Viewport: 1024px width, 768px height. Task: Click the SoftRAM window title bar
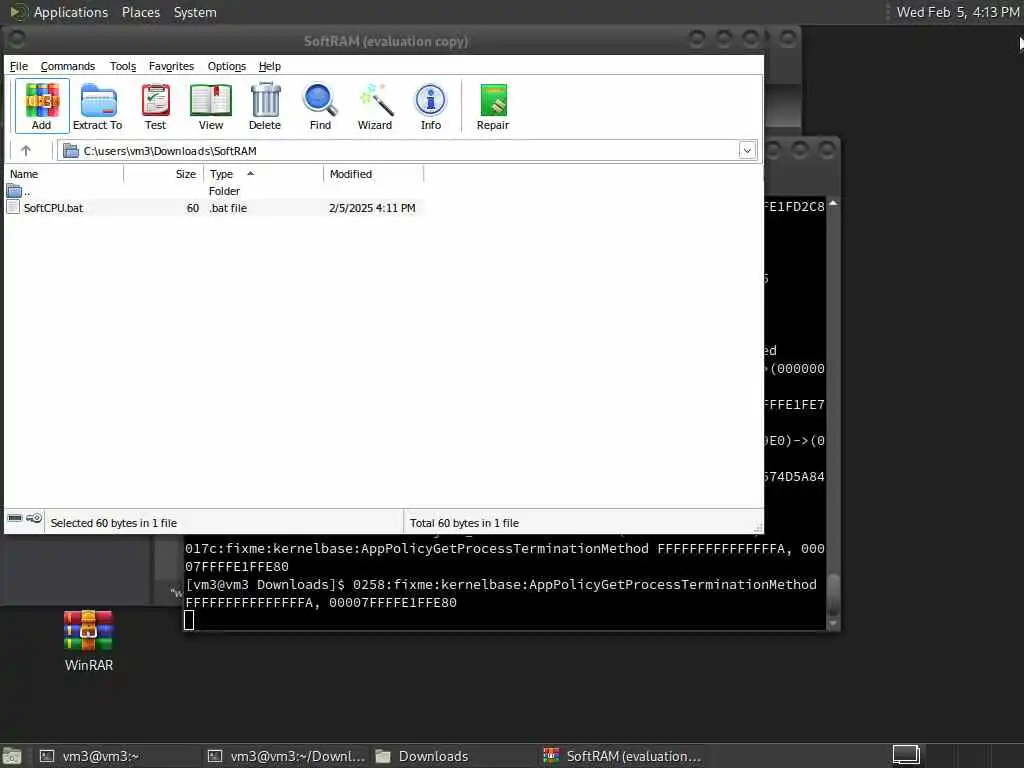(385, 41)
